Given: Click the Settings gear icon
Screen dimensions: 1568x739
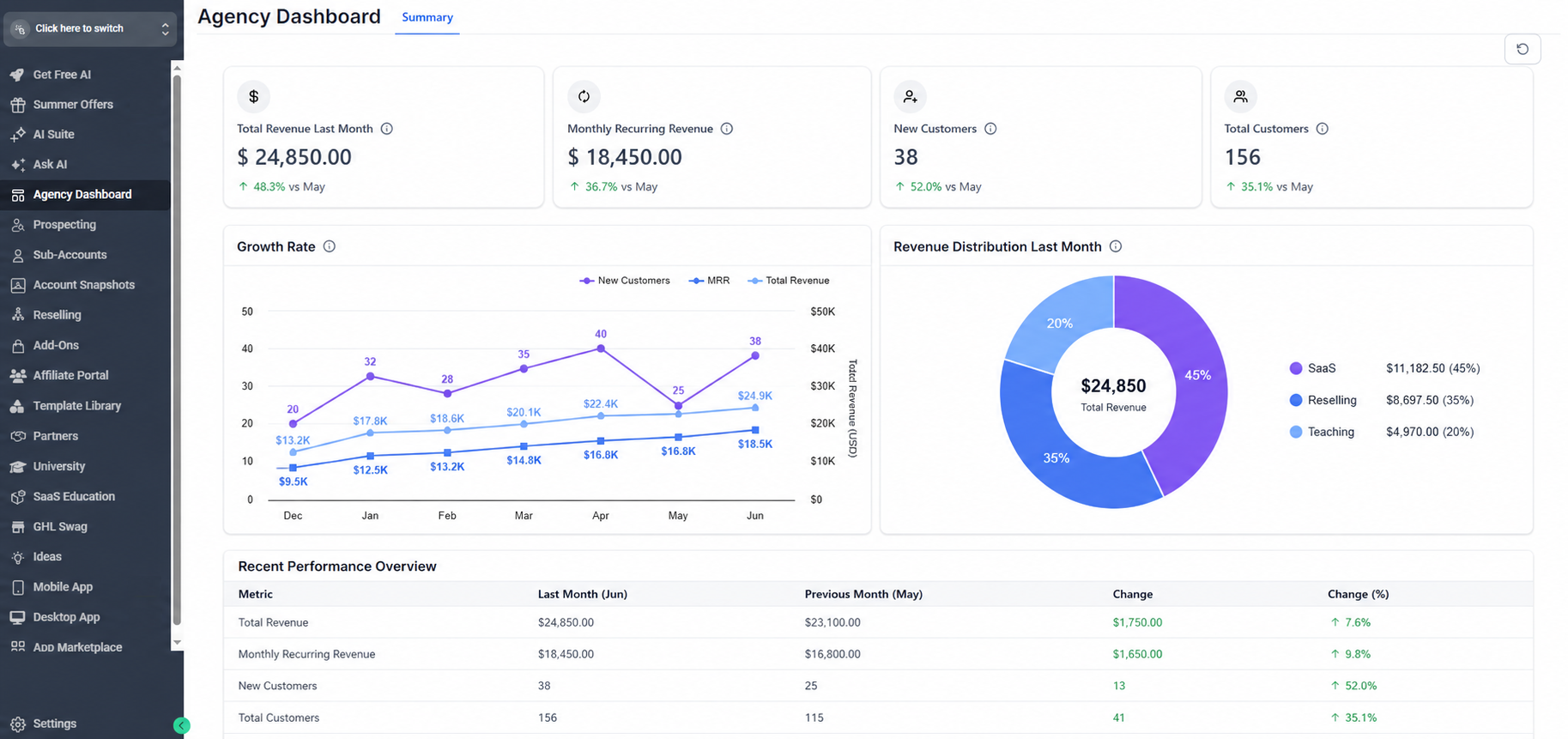Looking at the screenshot, I should point(17,724).
